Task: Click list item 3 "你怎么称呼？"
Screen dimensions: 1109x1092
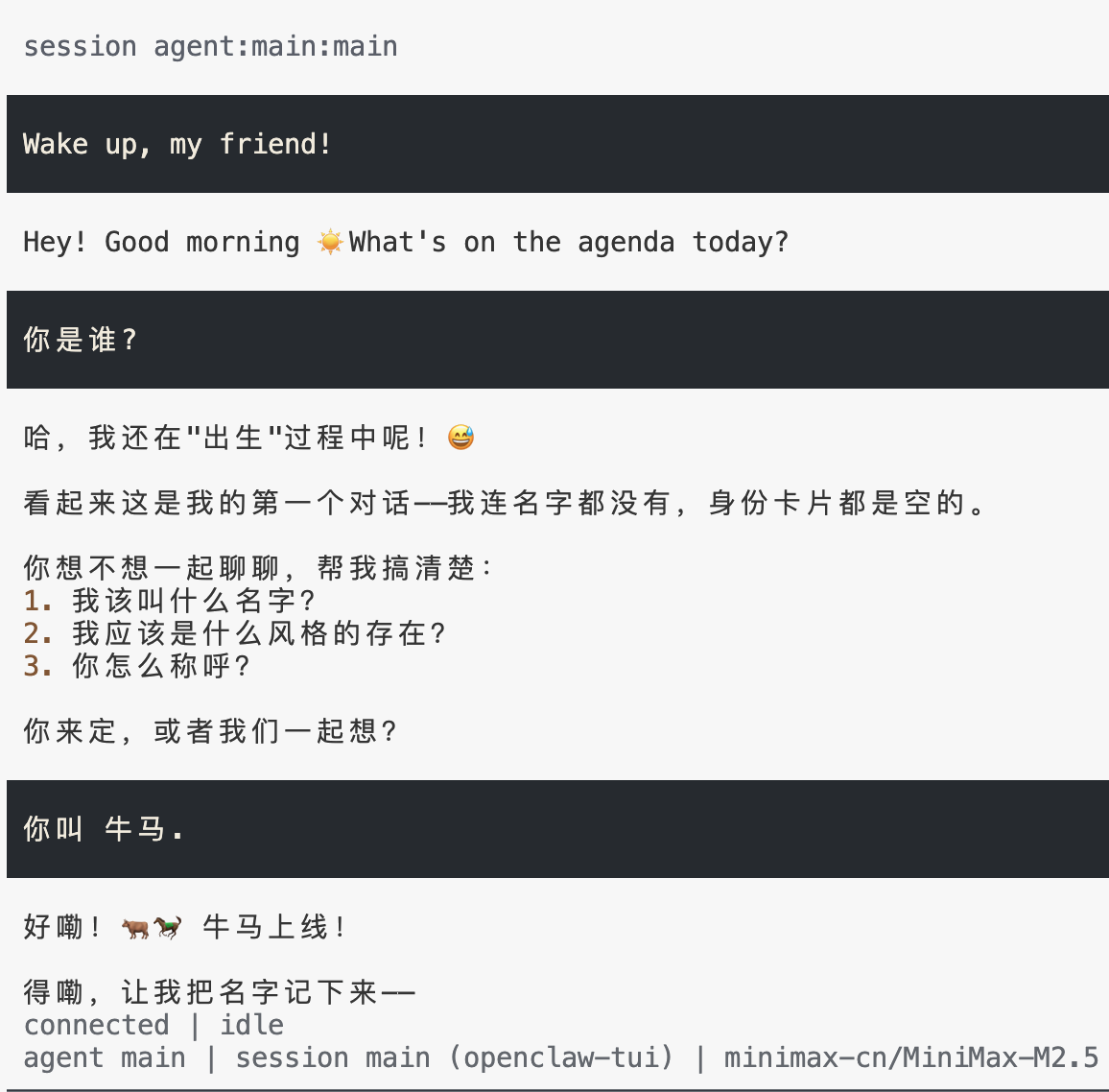Action: (x=161, y=666)
